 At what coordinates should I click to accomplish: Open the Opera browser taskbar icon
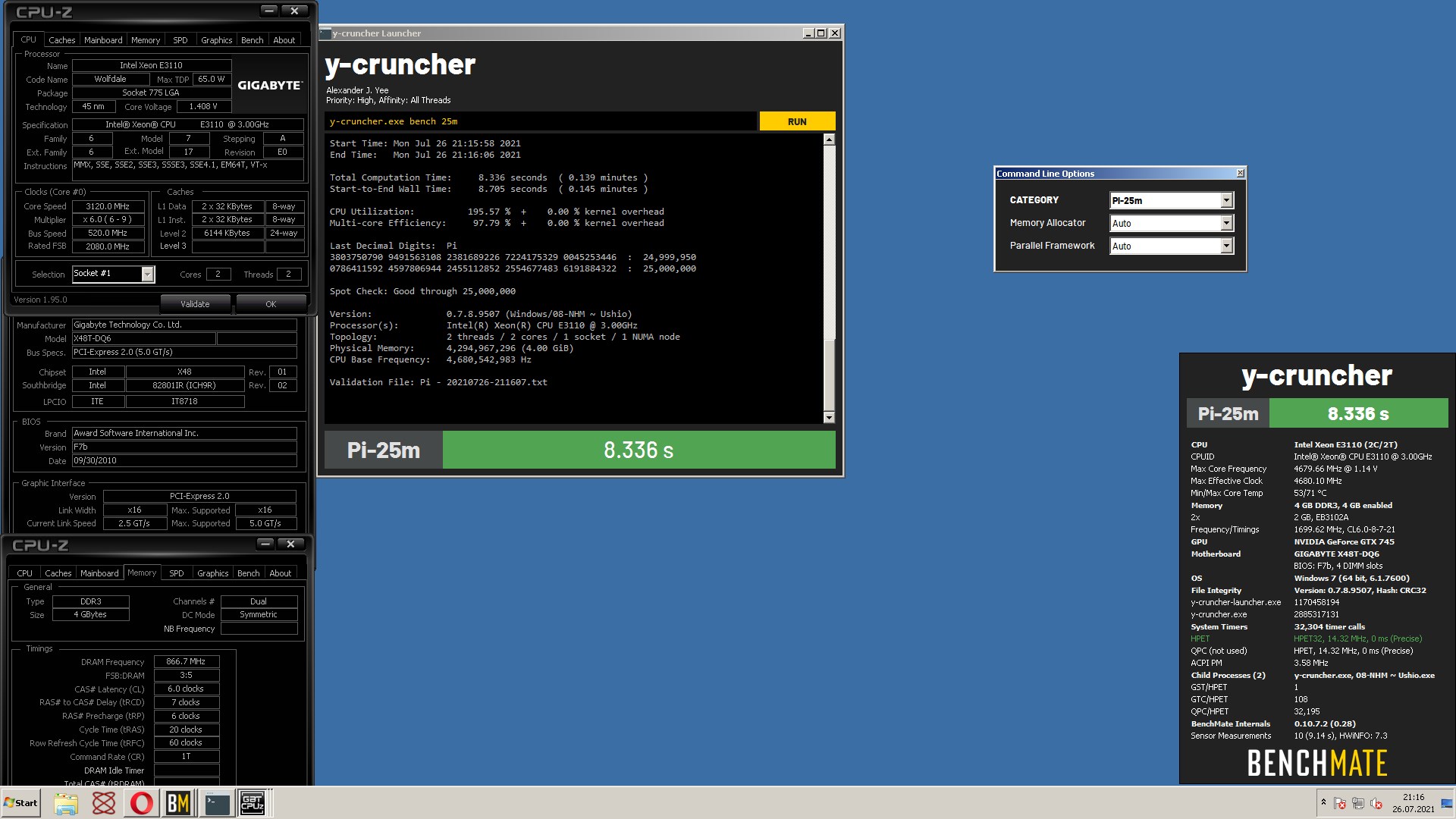pos(142,803)
